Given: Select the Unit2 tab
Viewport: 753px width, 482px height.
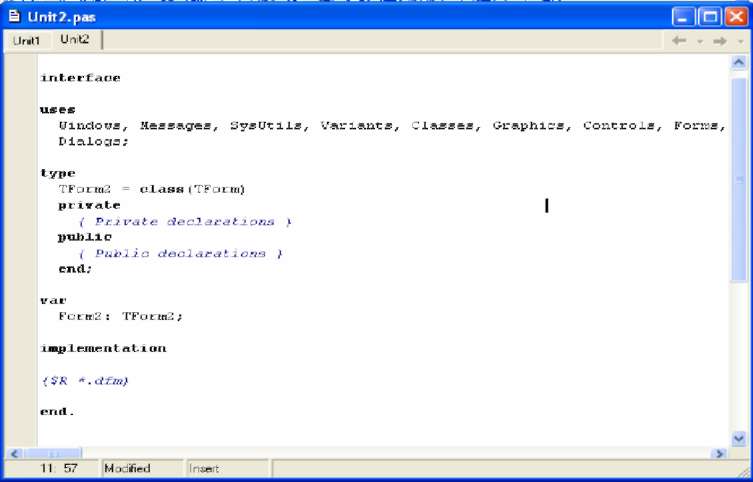Looking at the screenshot, I should click(x=74, y=40).
